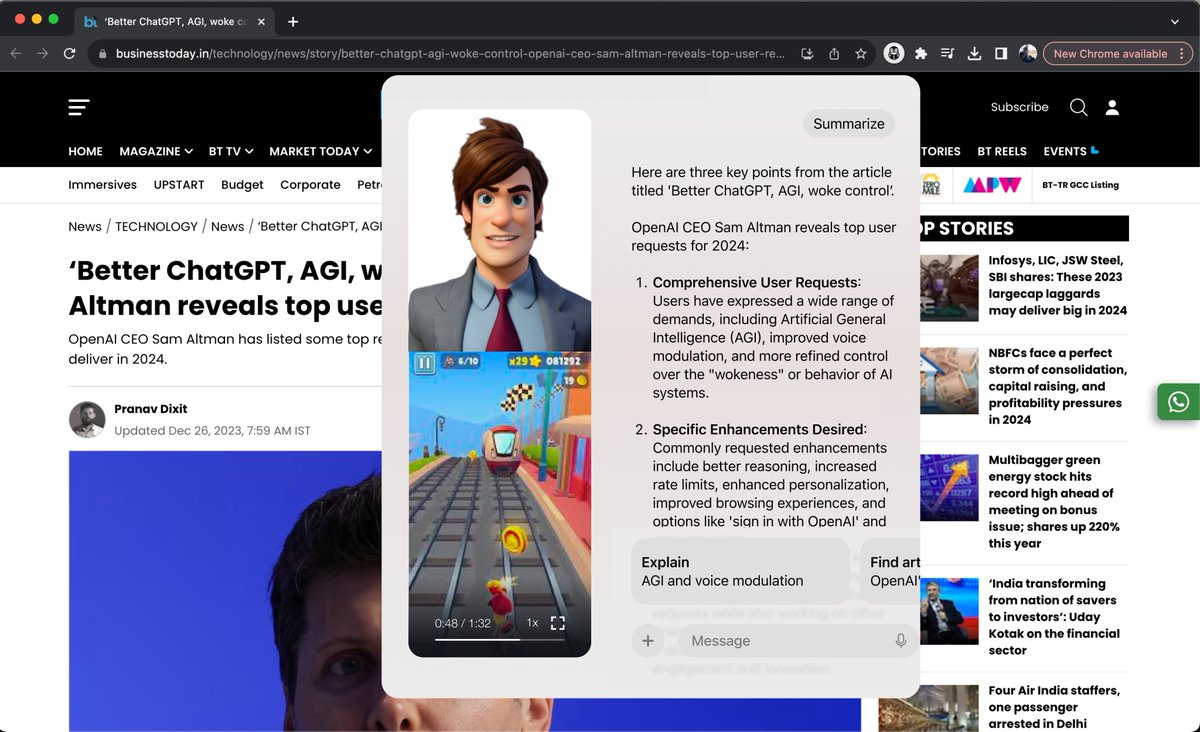Expand the tab search chevron
The height and width of the screenshot is (732, 1200).
click(x=1175, y=21)
